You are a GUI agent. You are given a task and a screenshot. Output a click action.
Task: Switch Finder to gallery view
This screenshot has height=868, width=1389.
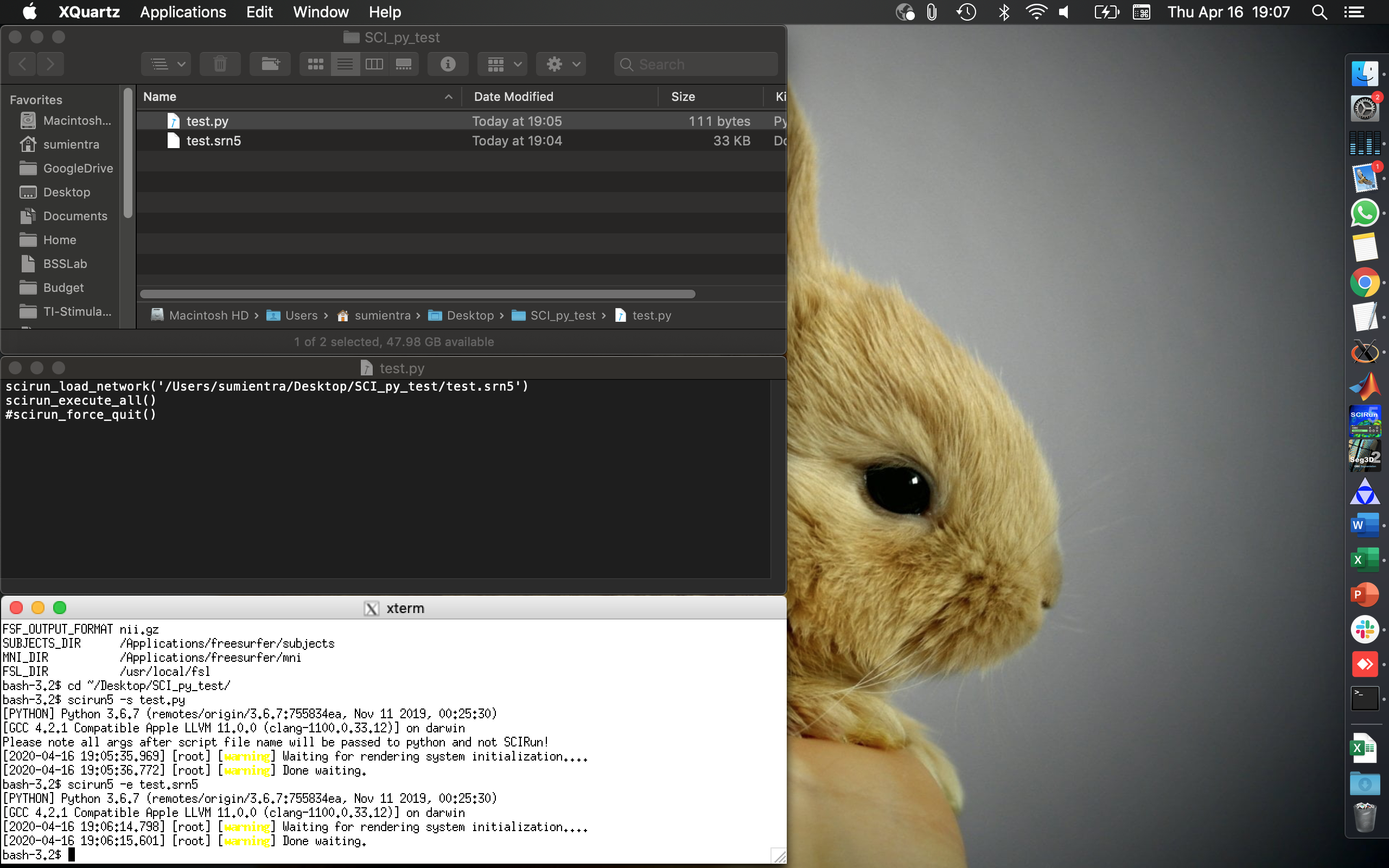click(404, 63)
